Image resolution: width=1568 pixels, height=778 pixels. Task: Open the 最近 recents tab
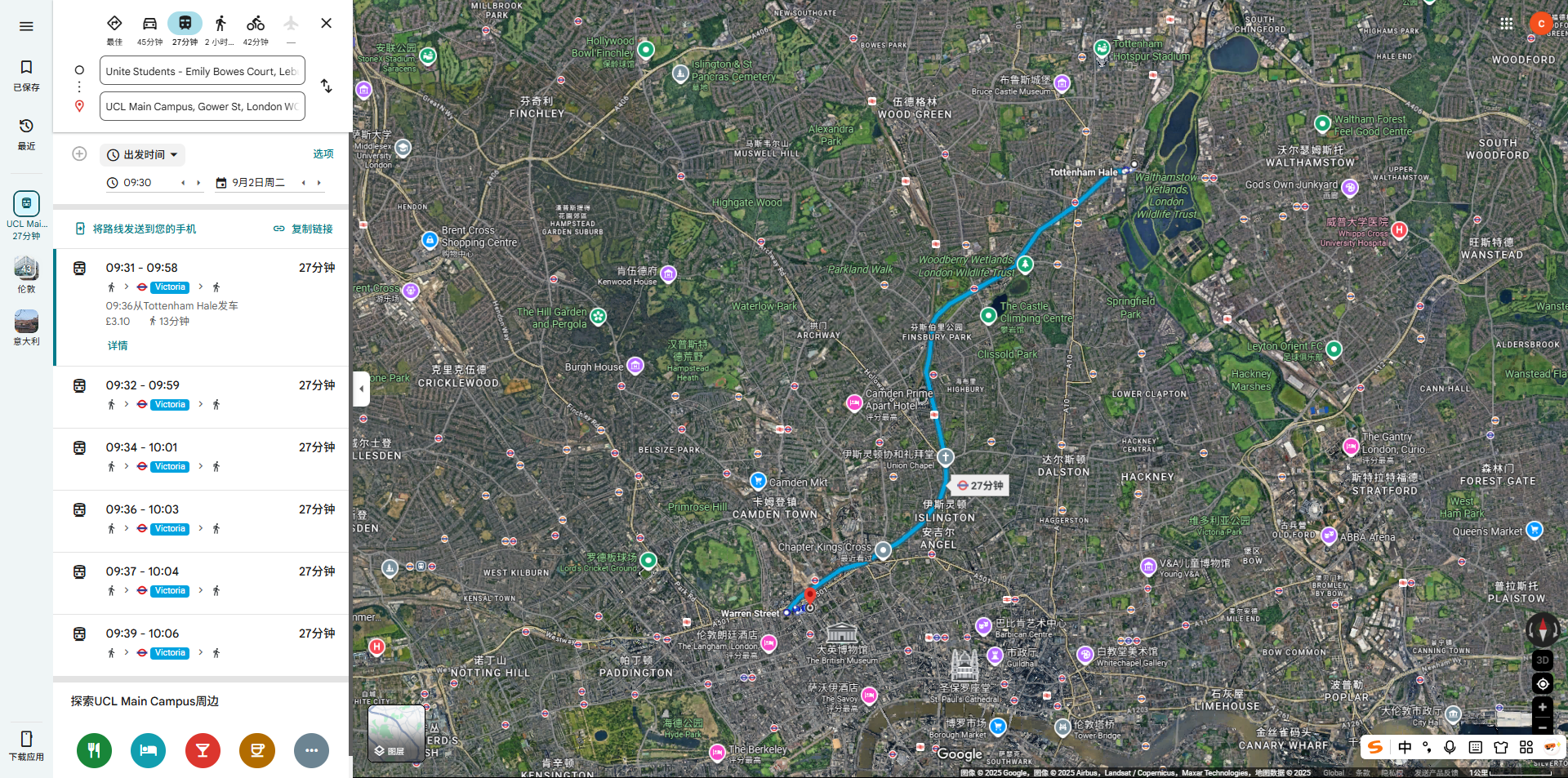[x=26, y=134]
